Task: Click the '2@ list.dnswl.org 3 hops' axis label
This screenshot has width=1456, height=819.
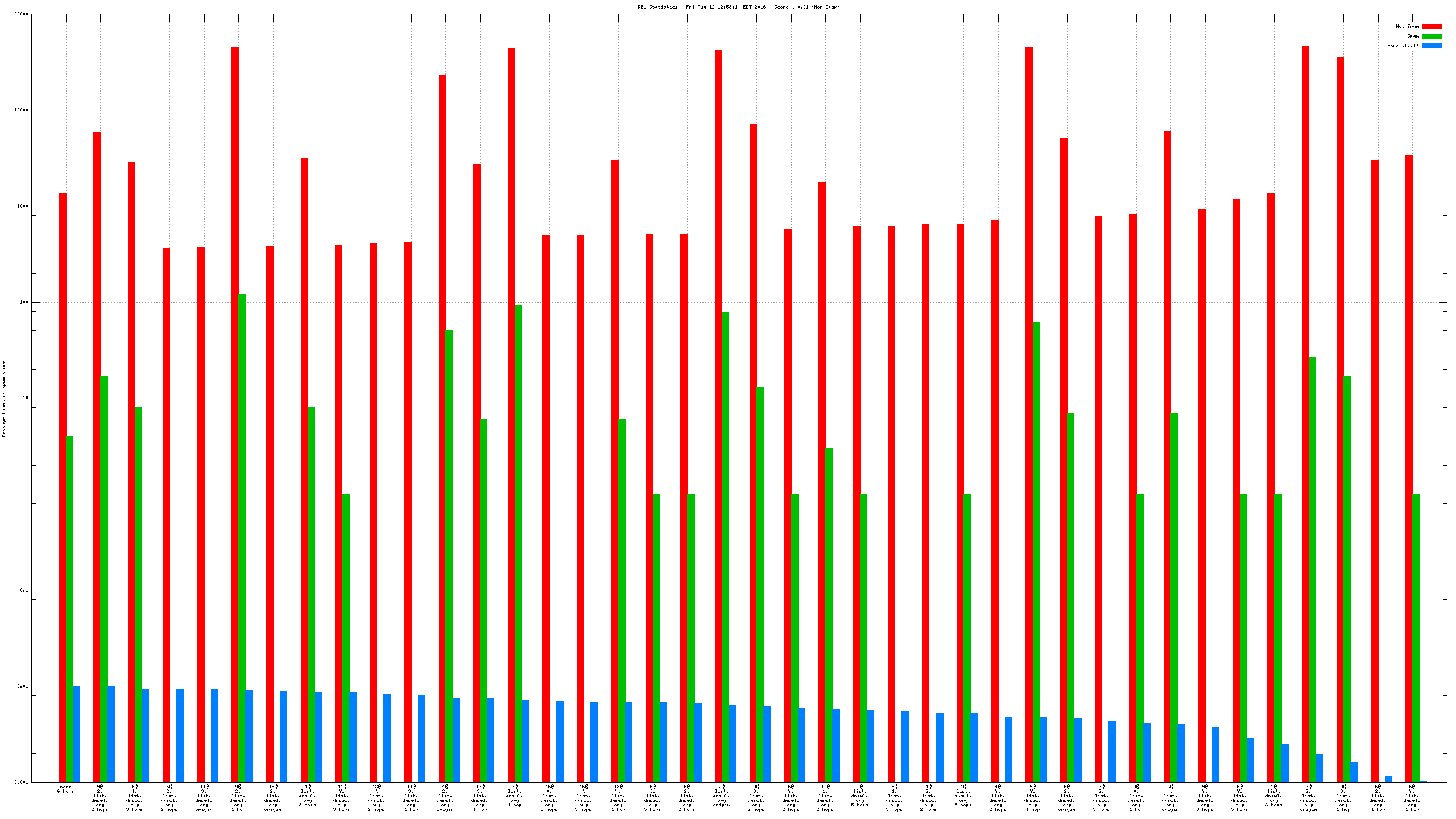Action: [x=1273, y=796]
